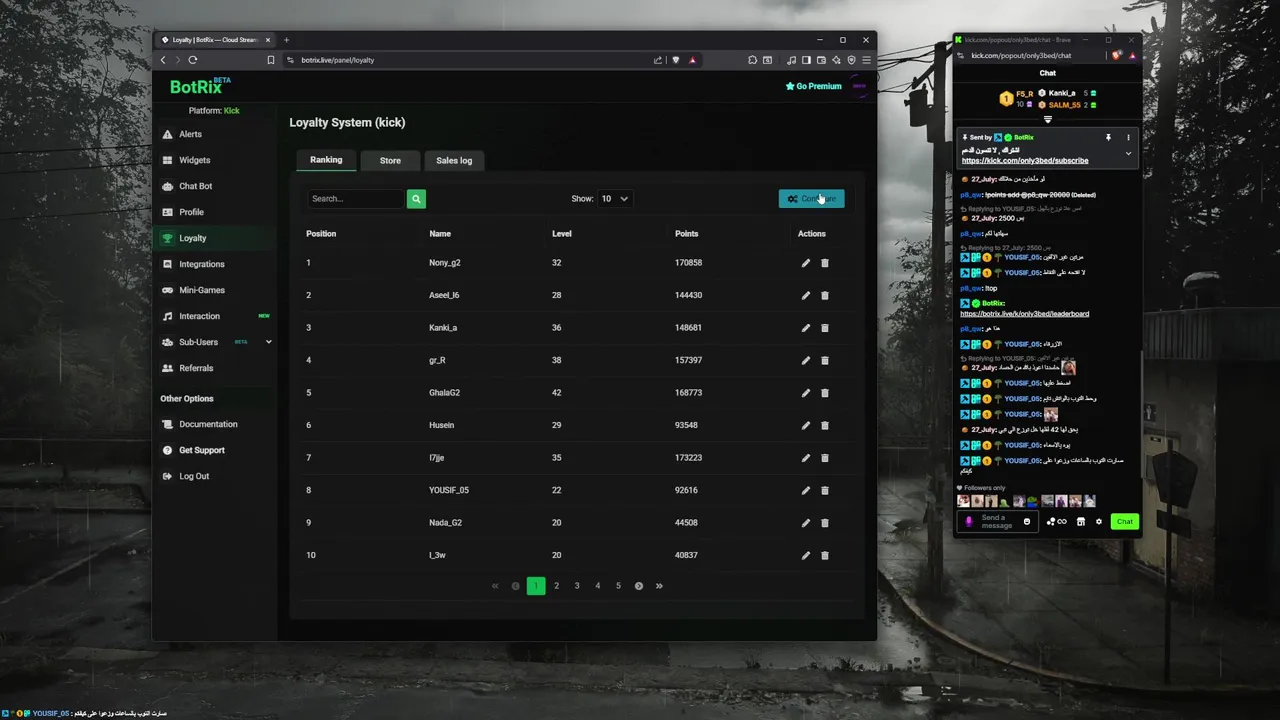This screenshot has width=1280, height=720.
Task: Open the pinned message three-dot menu
Action: click(1128, 138)
